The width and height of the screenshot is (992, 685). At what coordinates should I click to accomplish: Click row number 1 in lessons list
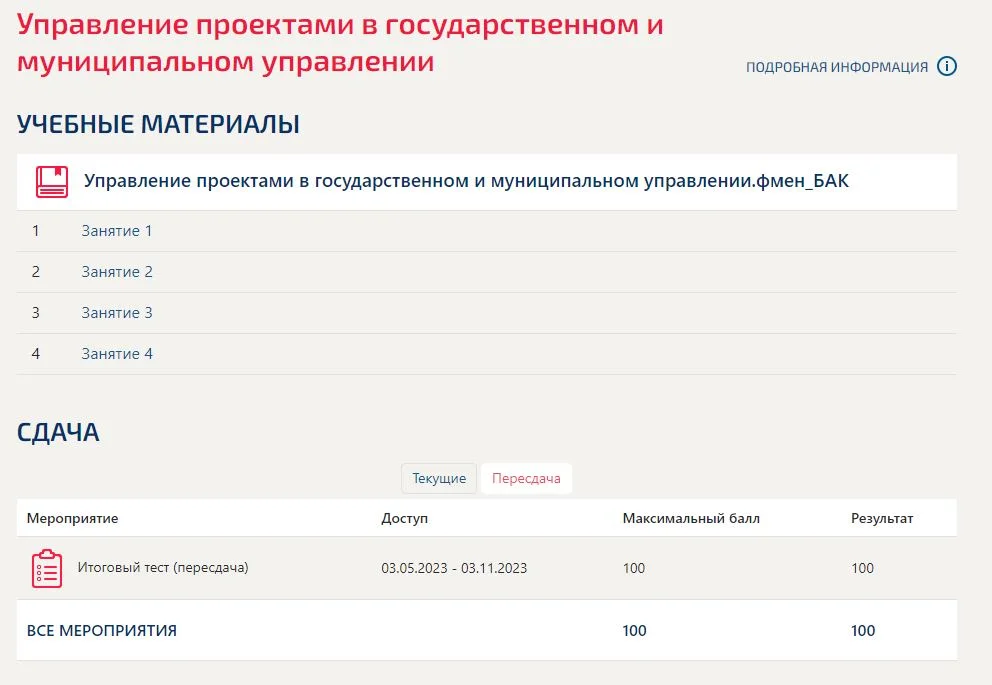click(x=35, y=231)
